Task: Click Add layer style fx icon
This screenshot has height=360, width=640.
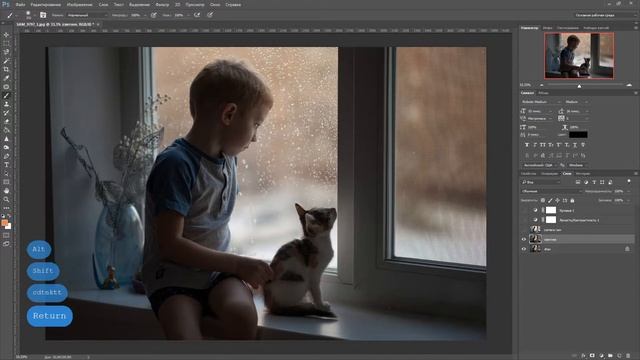Action: [583, 356]
